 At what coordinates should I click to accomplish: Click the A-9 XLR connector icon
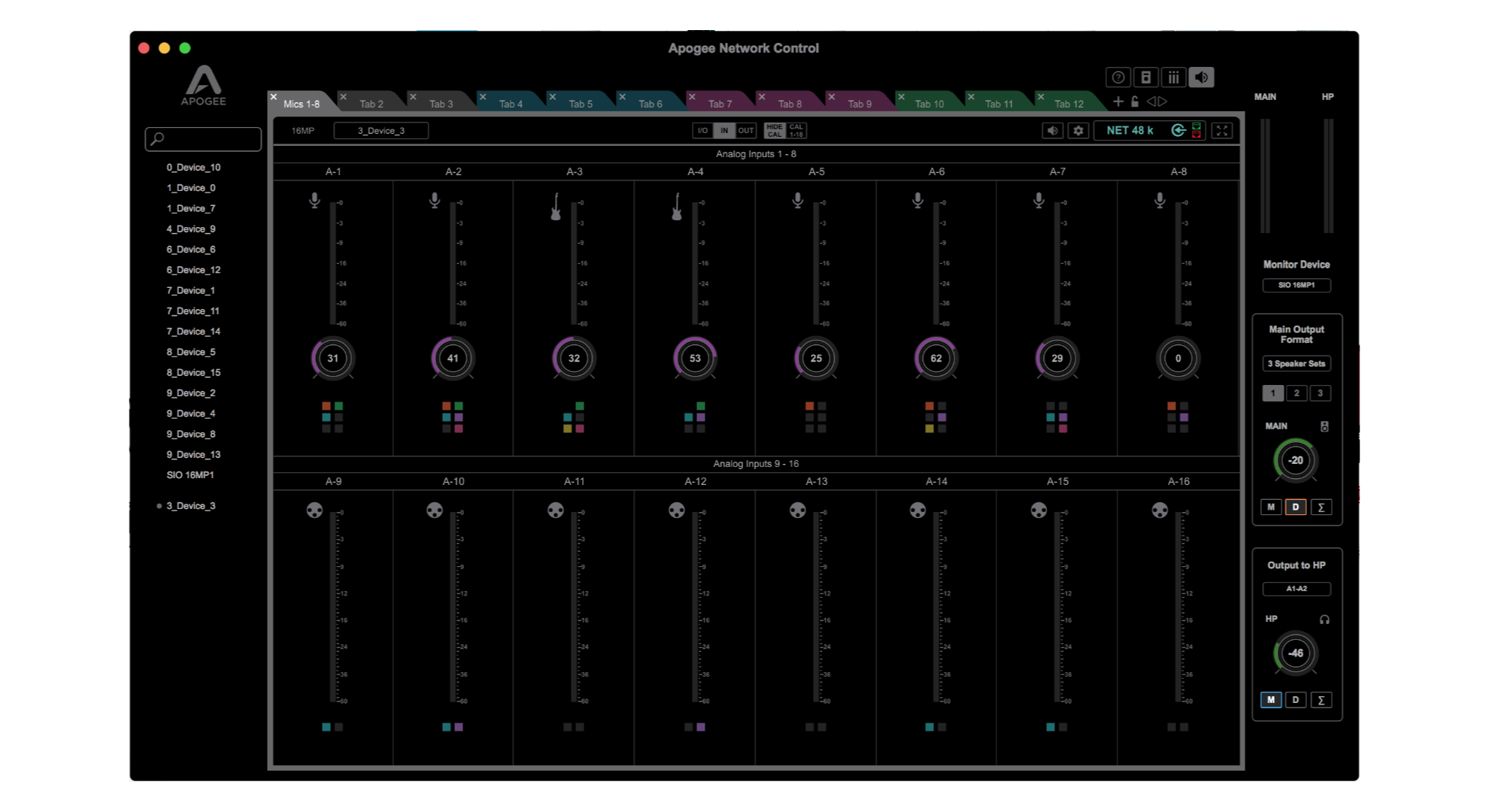pyautogui.click(x=314, y=511)
